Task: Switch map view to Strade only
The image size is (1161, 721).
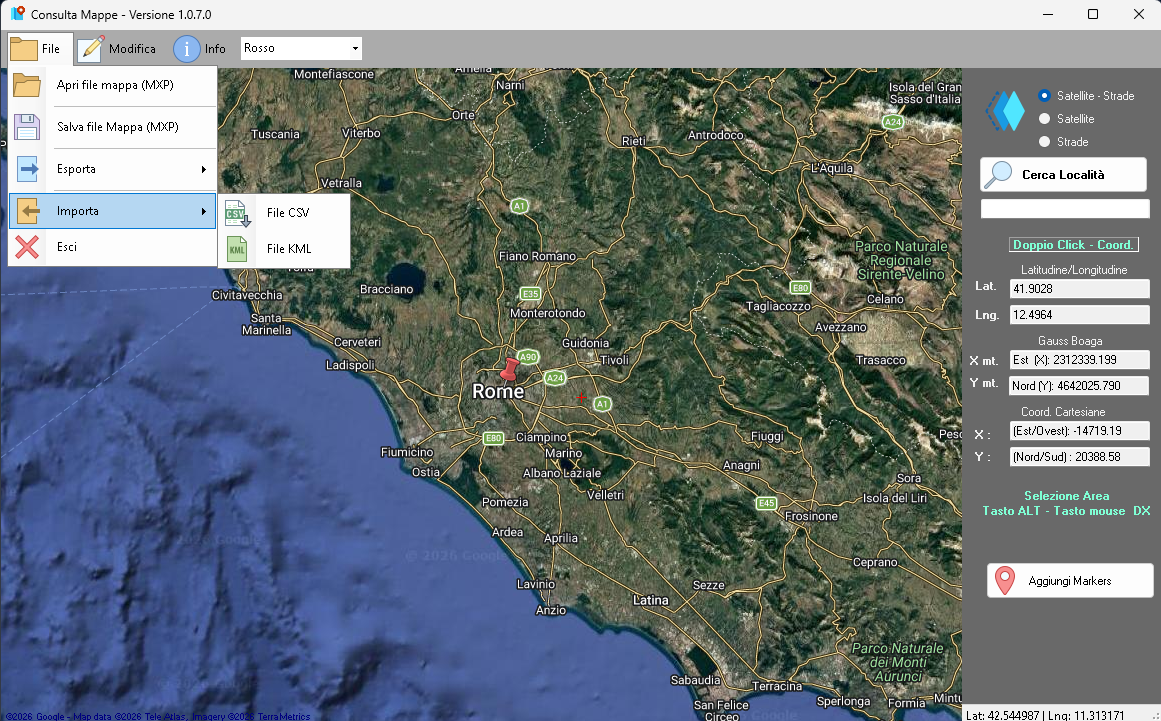Action: (x=1044, y=141)
